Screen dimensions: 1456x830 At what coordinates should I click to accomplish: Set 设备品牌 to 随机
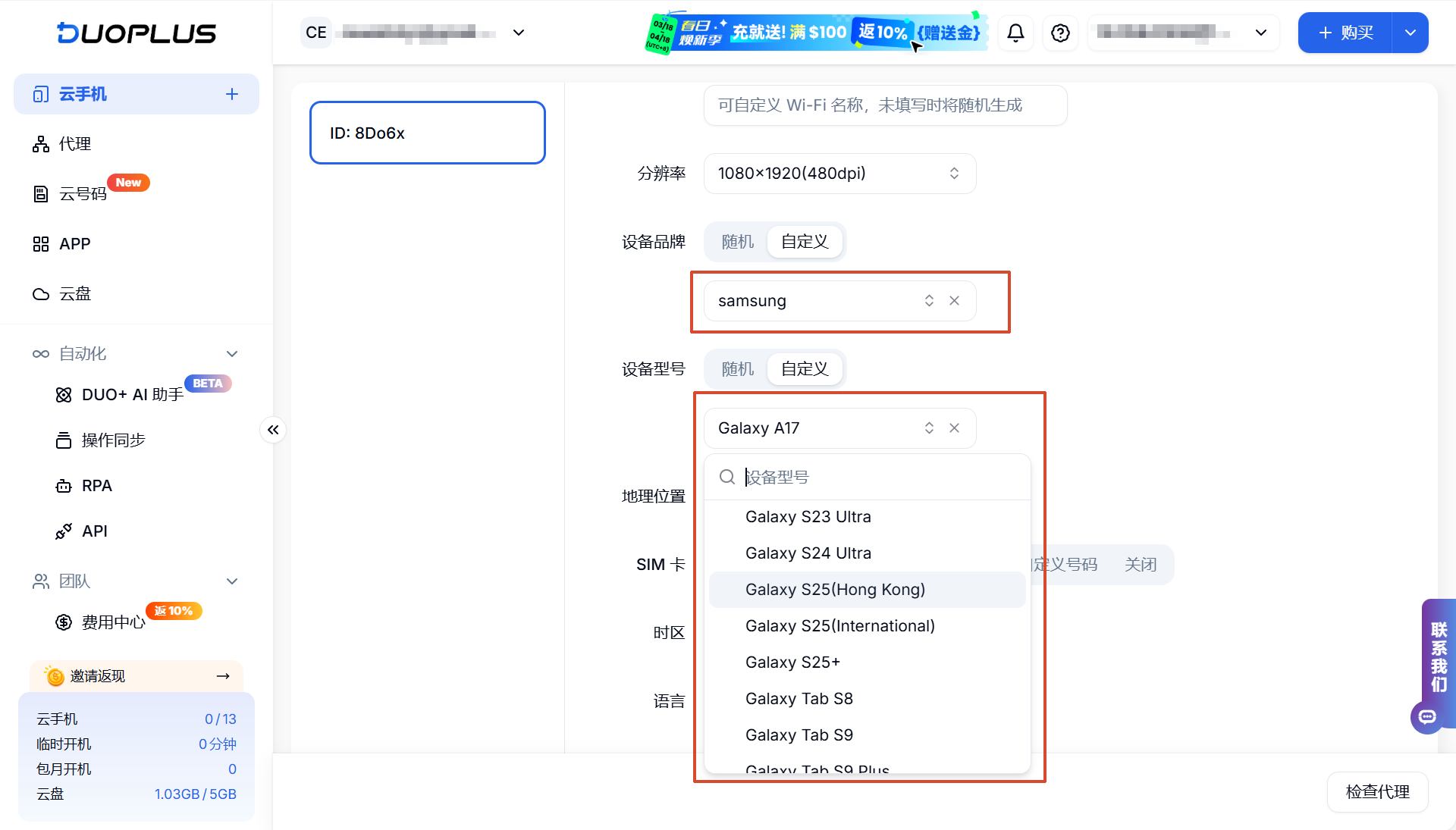tap(737, 242)
